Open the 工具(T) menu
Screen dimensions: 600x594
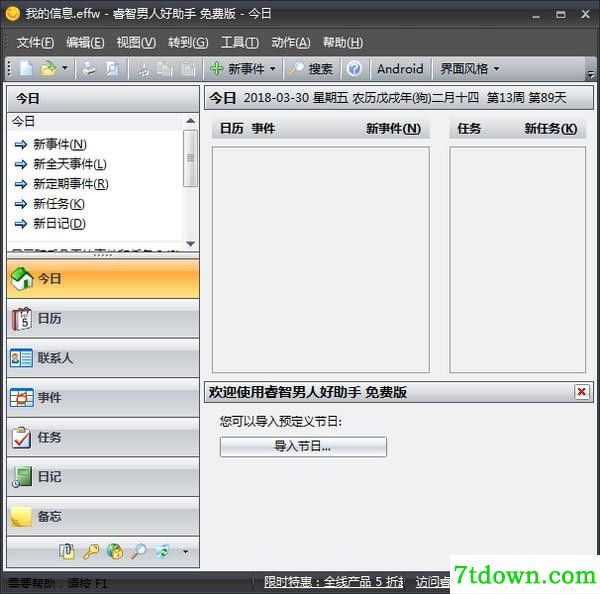tap(240, 42)
